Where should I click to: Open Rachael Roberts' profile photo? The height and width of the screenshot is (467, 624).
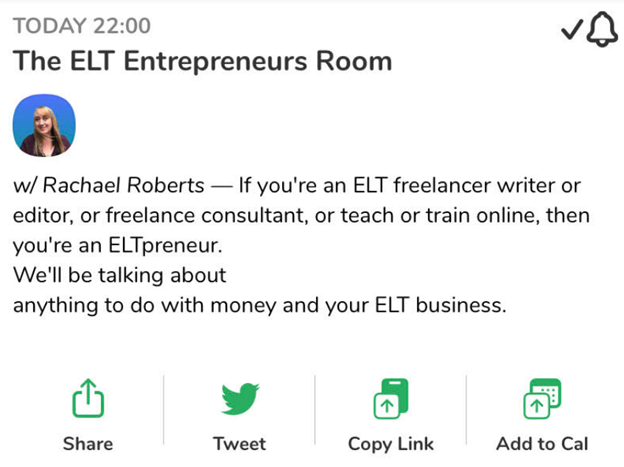44,127
